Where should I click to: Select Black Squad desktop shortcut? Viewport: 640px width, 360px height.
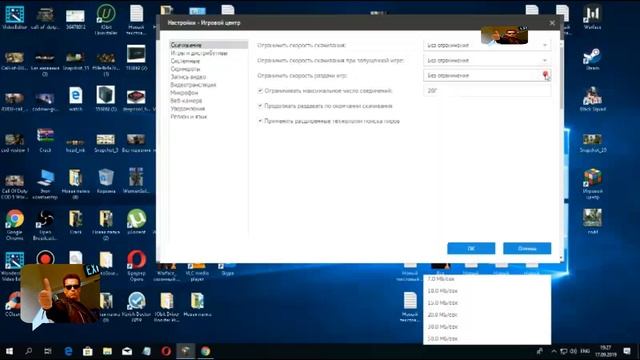592,100
